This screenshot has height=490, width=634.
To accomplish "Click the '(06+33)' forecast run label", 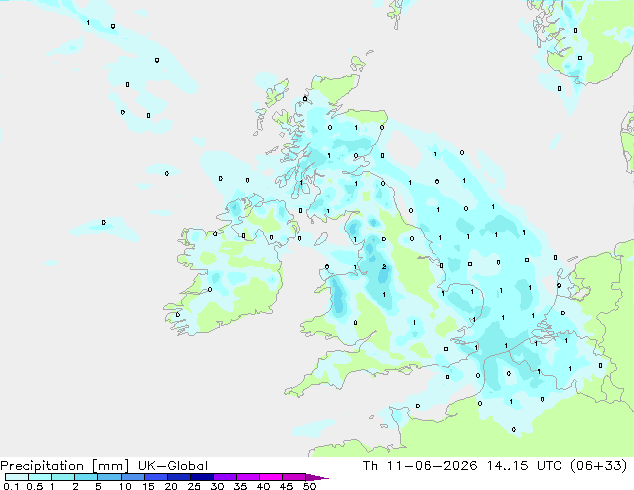I will (598, 466).
